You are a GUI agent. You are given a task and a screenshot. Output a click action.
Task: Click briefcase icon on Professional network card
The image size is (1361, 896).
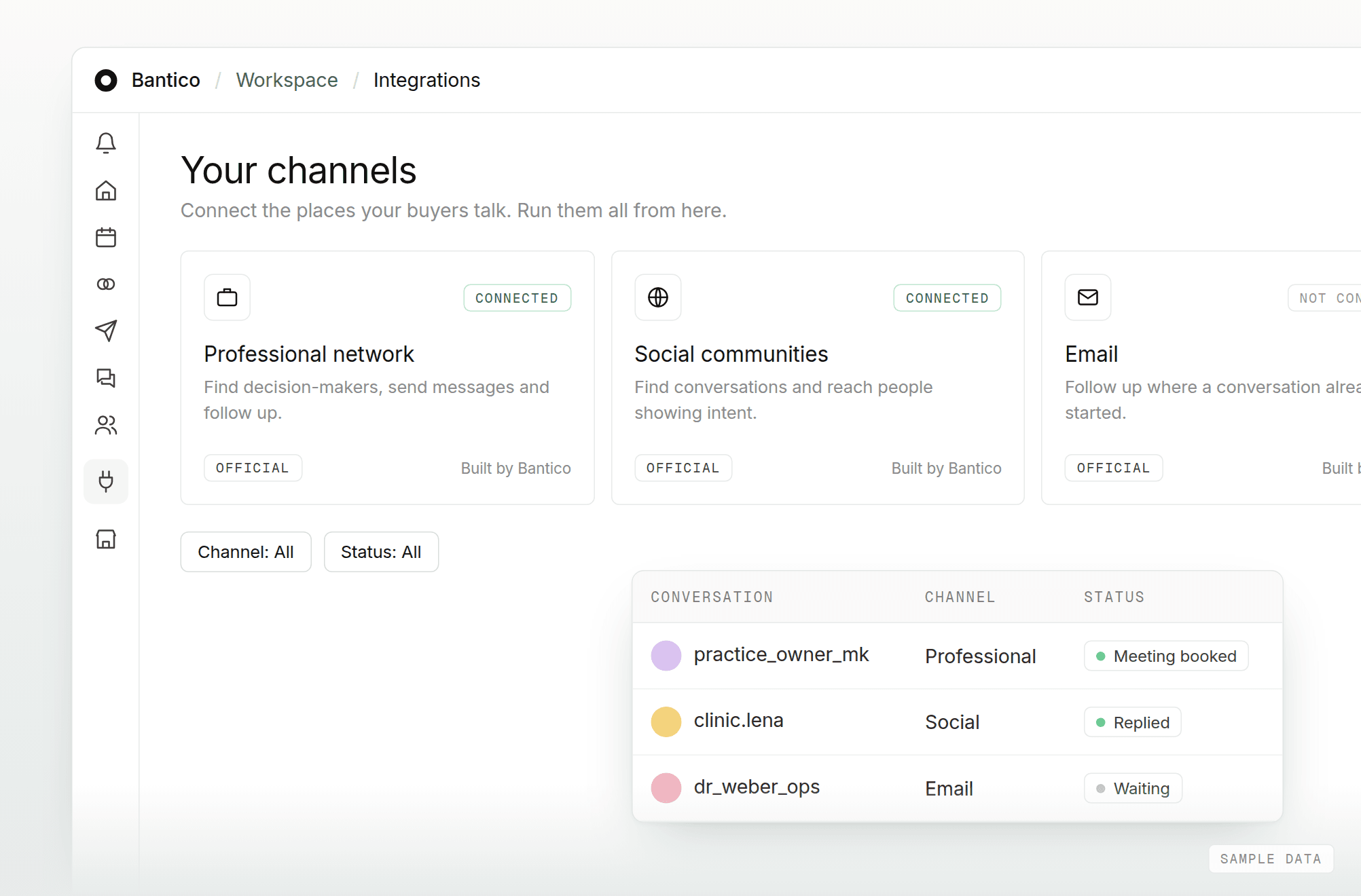[227, 297]
